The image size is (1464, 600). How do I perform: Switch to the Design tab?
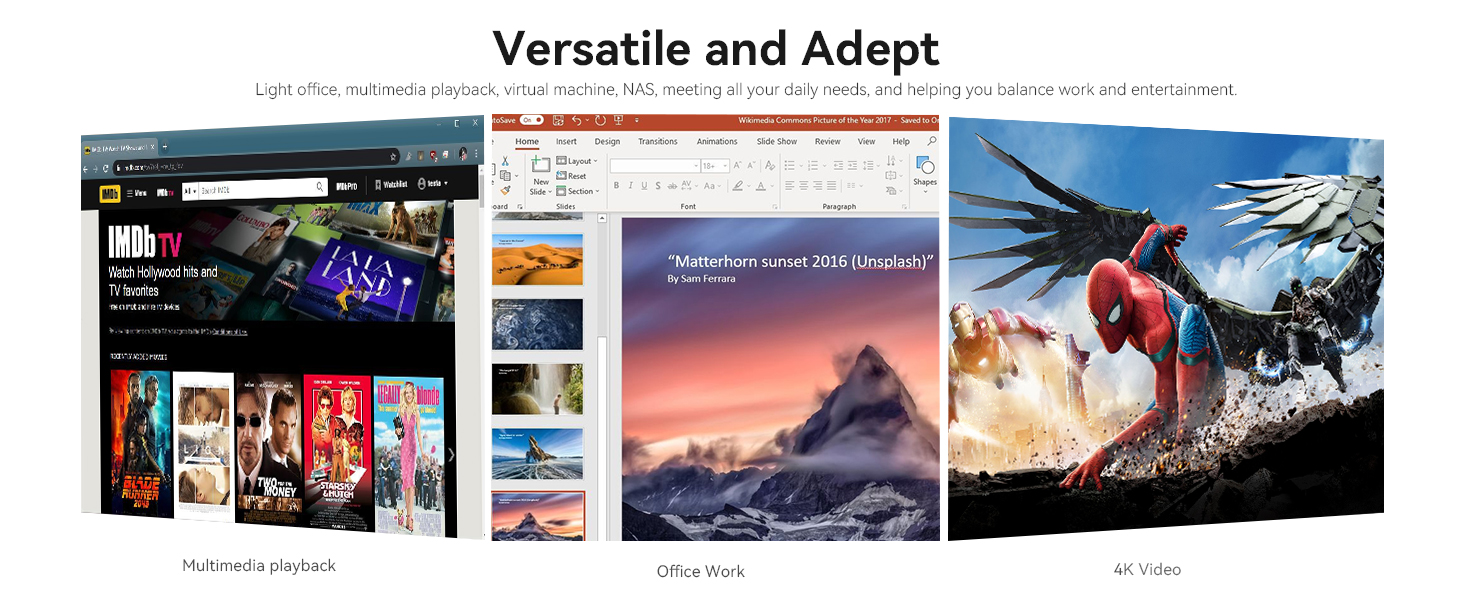coord(607,142)
